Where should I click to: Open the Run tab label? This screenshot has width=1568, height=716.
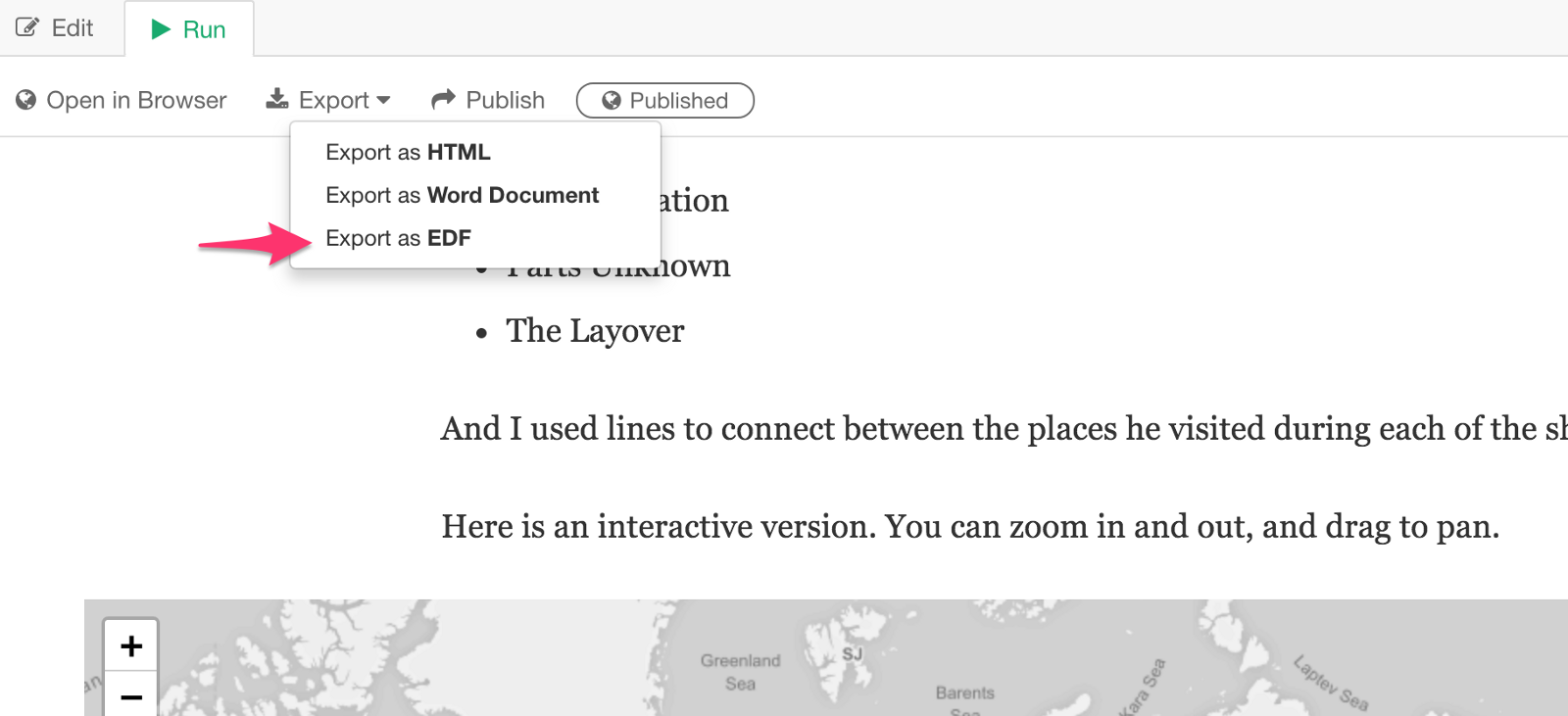pos(204,29)
